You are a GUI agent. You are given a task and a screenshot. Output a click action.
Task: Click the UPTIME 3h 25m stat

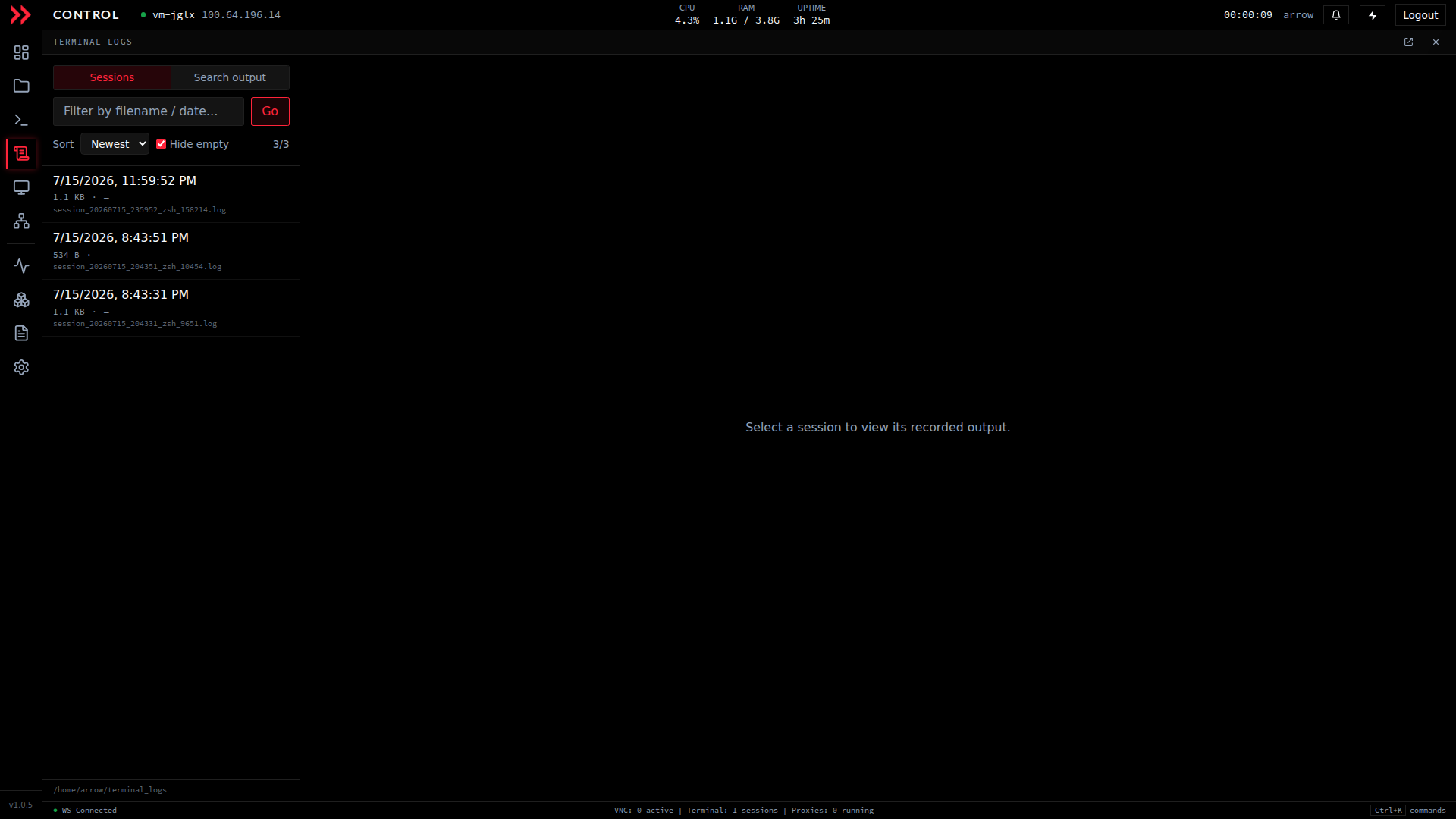point(811,14)
